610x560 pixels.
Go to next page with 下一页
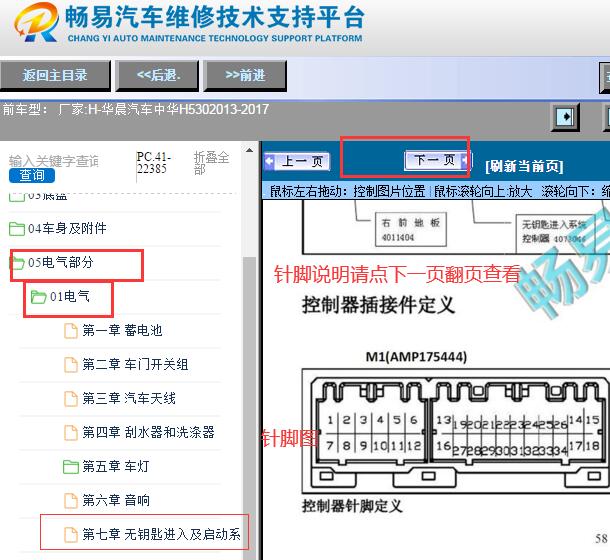click(437, 160)
